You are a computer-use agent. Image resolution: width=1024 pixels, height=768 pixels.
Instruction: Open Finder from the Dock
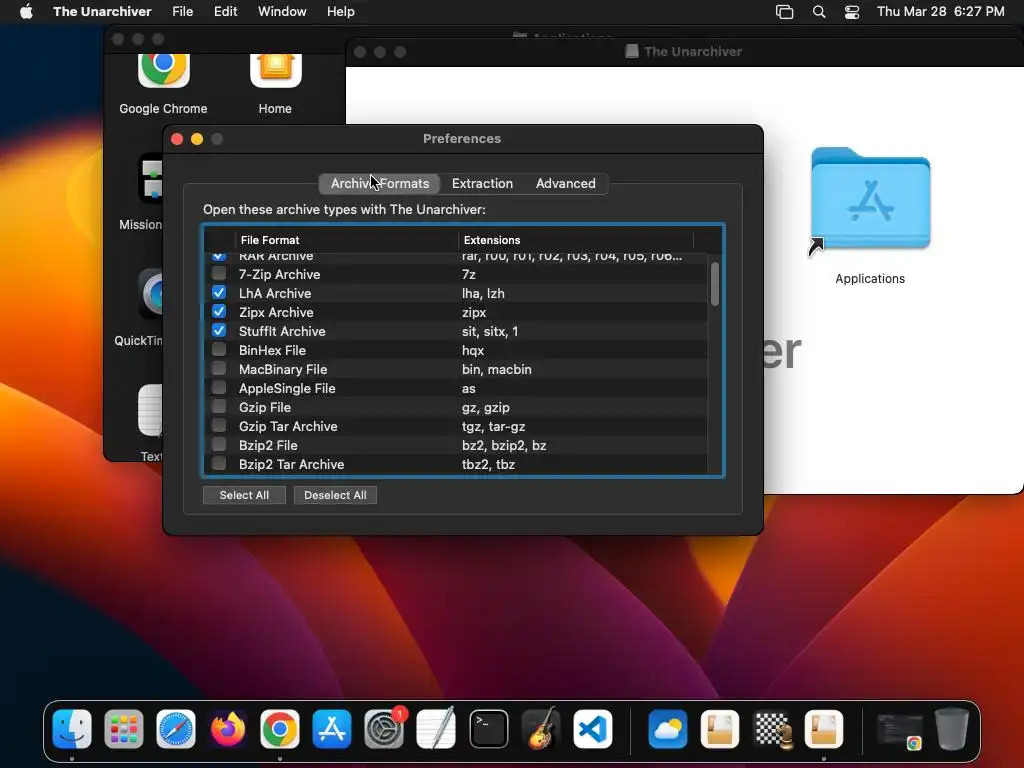click(72, 728)
